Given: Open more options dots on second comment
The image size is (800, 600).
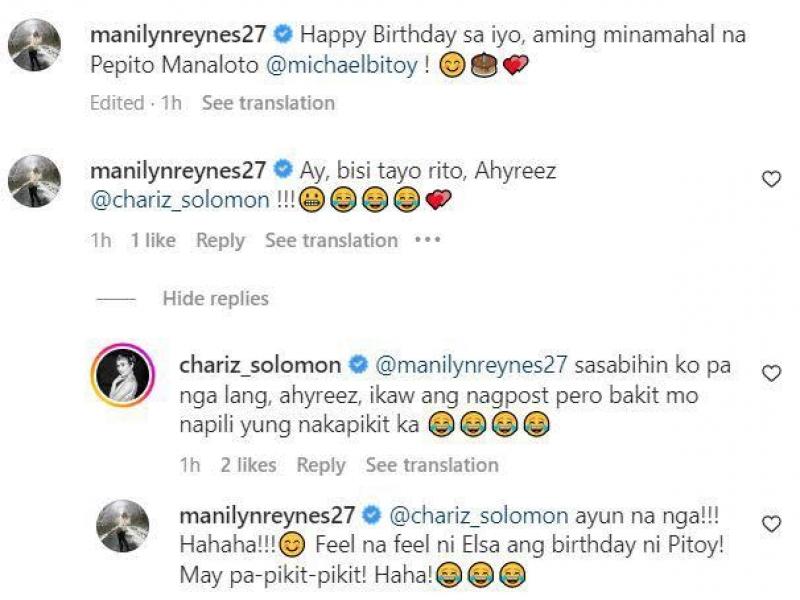Looking at the screenshot, I should (428, 239).
